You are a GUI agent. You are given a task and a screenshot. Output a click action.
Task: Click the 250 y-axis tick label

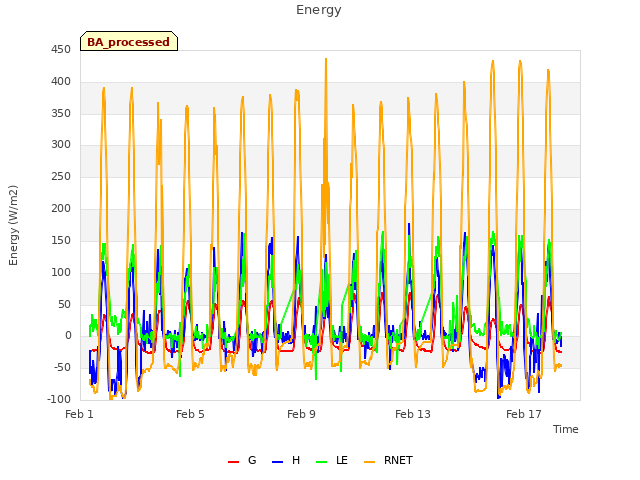pos(61,177)
